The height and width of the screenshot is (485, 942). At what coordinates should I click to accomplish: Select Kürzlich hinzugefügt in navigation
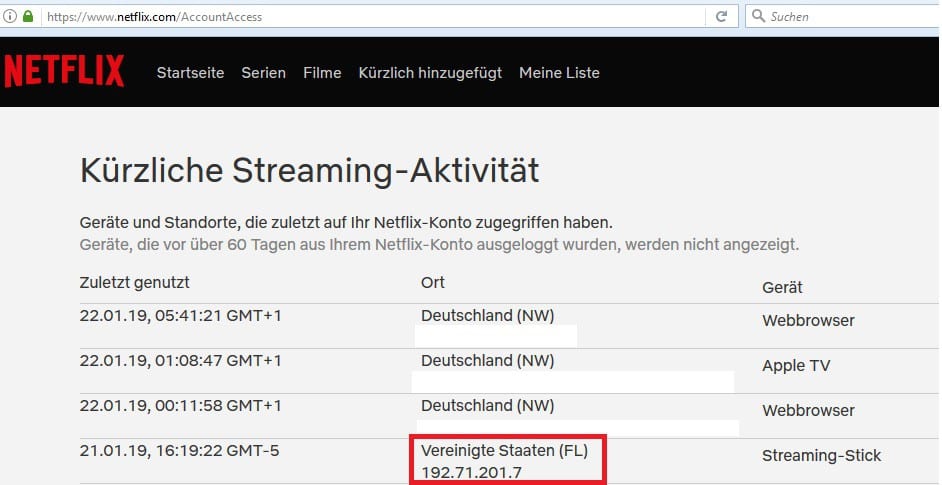coord(430,73)
